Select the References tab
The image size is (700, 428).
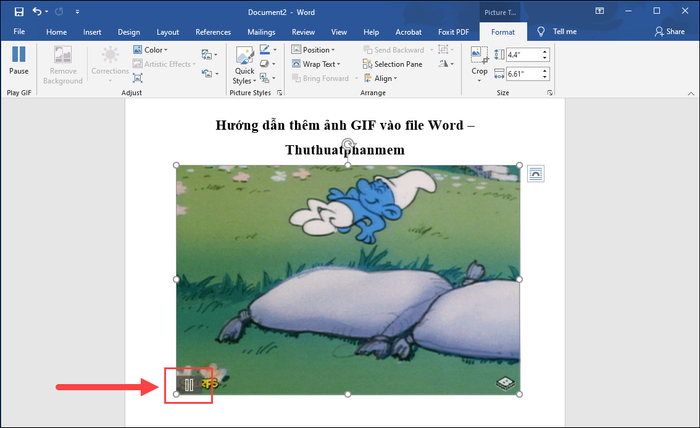tap(213, 32)
